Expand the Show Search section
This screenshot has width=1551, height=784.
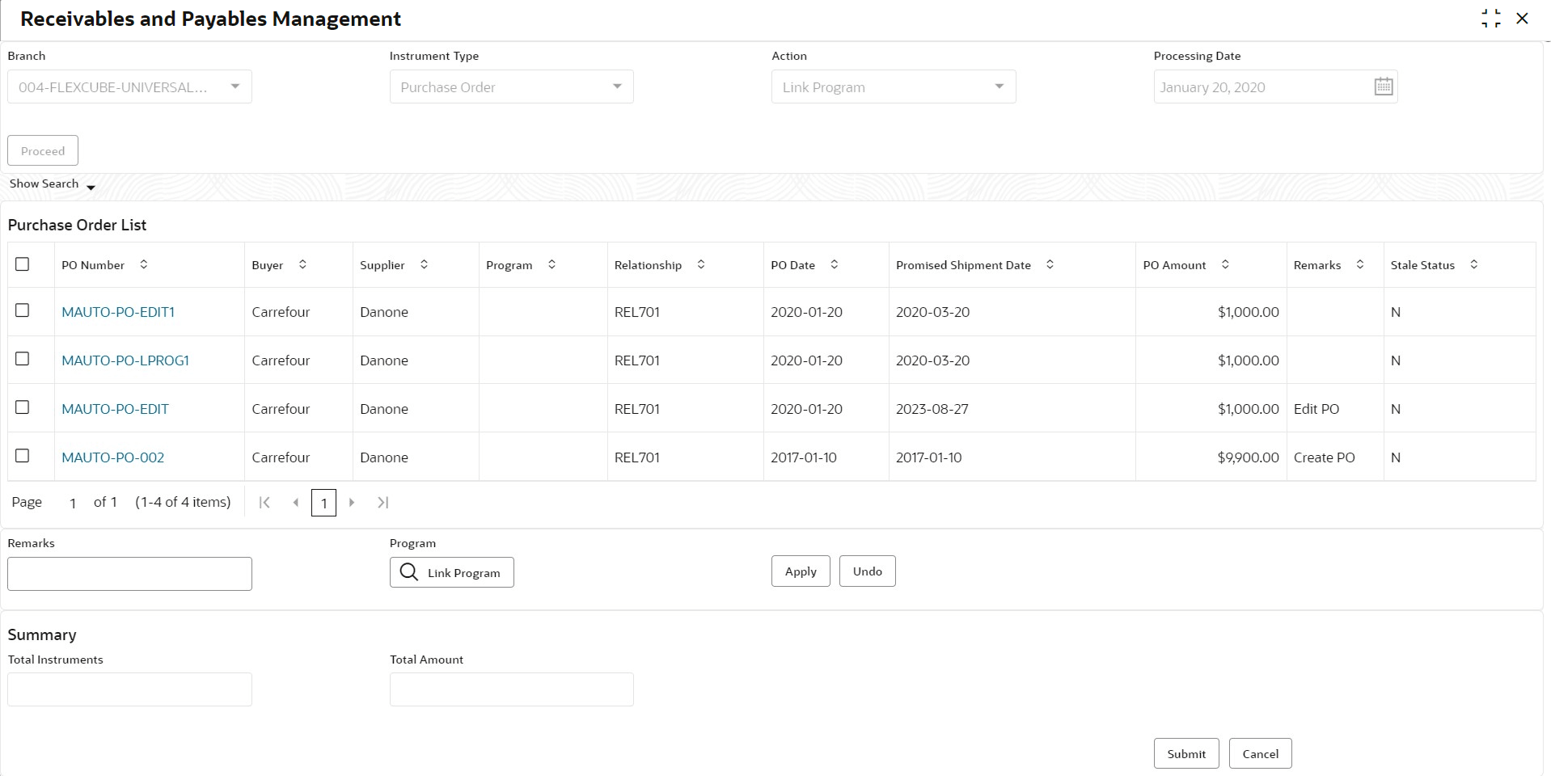[53, 184]
